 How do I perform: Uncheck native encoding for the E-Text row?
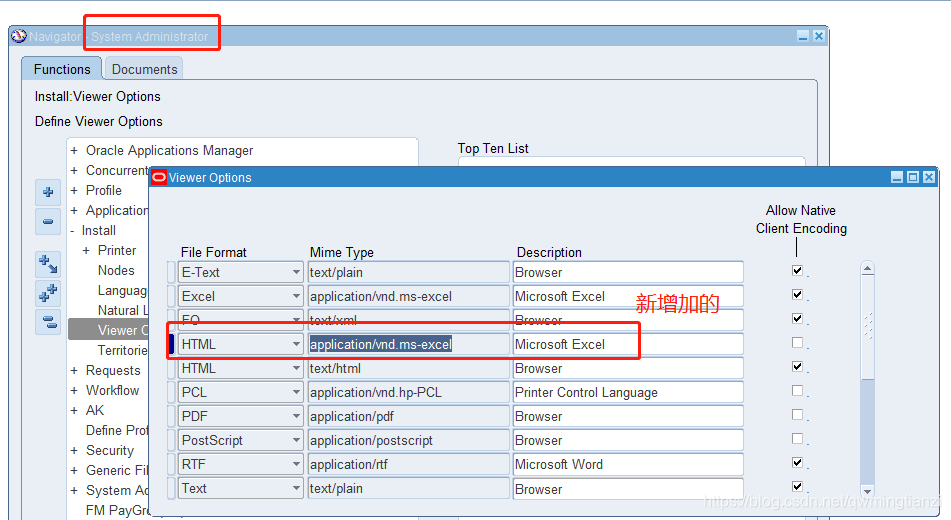pos(798,271)
